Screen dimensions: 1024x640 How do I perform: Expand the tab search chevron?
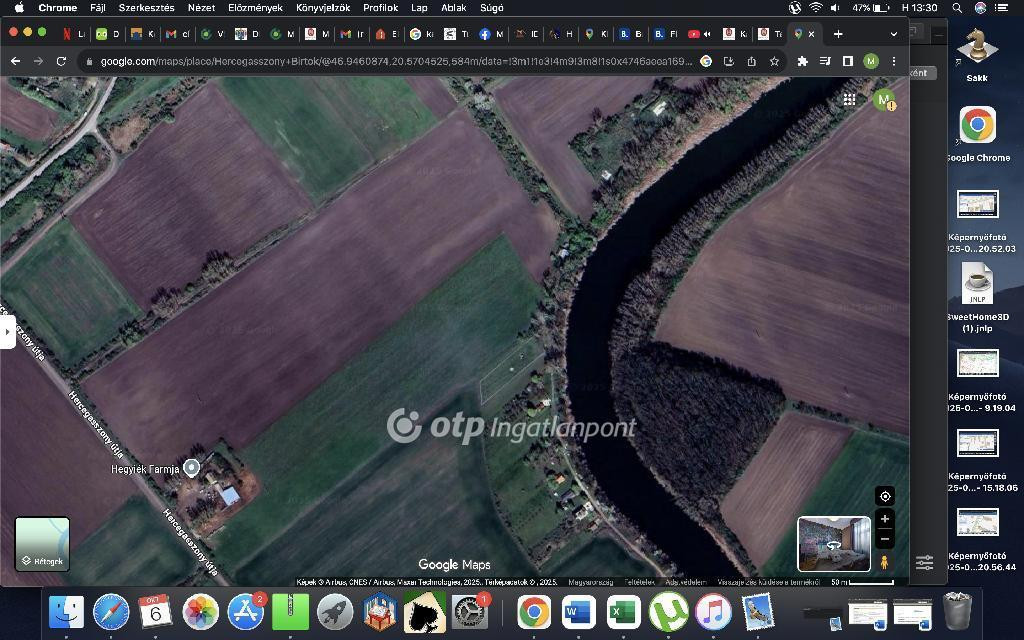point(893,33)
